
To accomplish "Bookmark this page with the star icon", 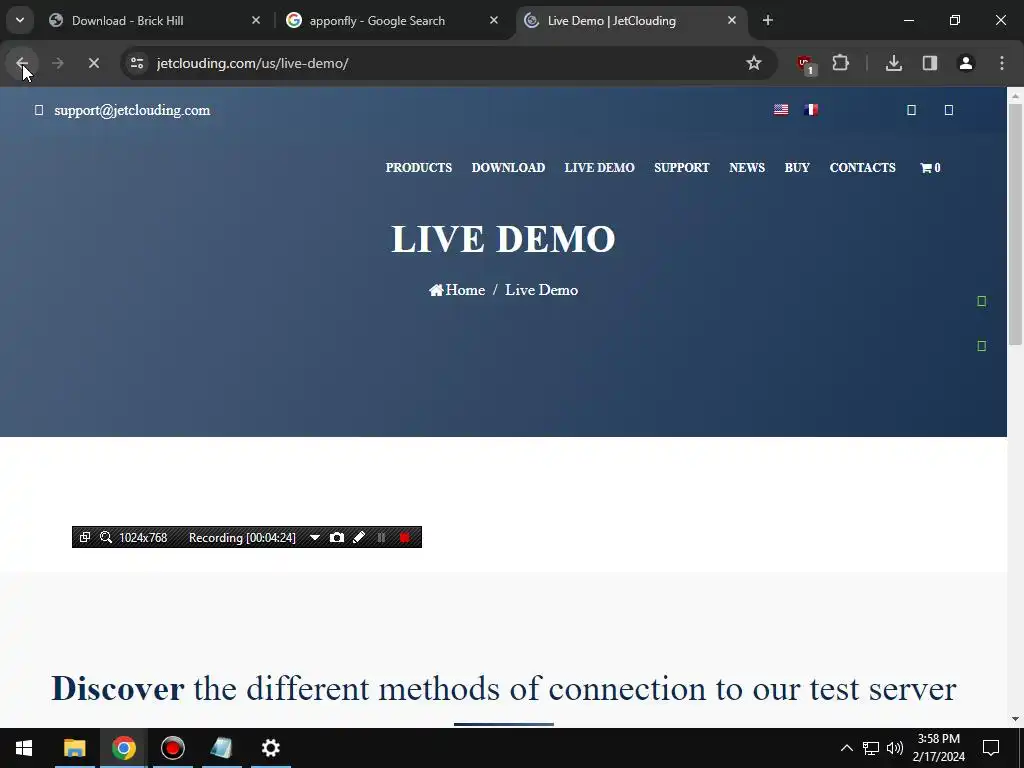I will click(754, 63).
